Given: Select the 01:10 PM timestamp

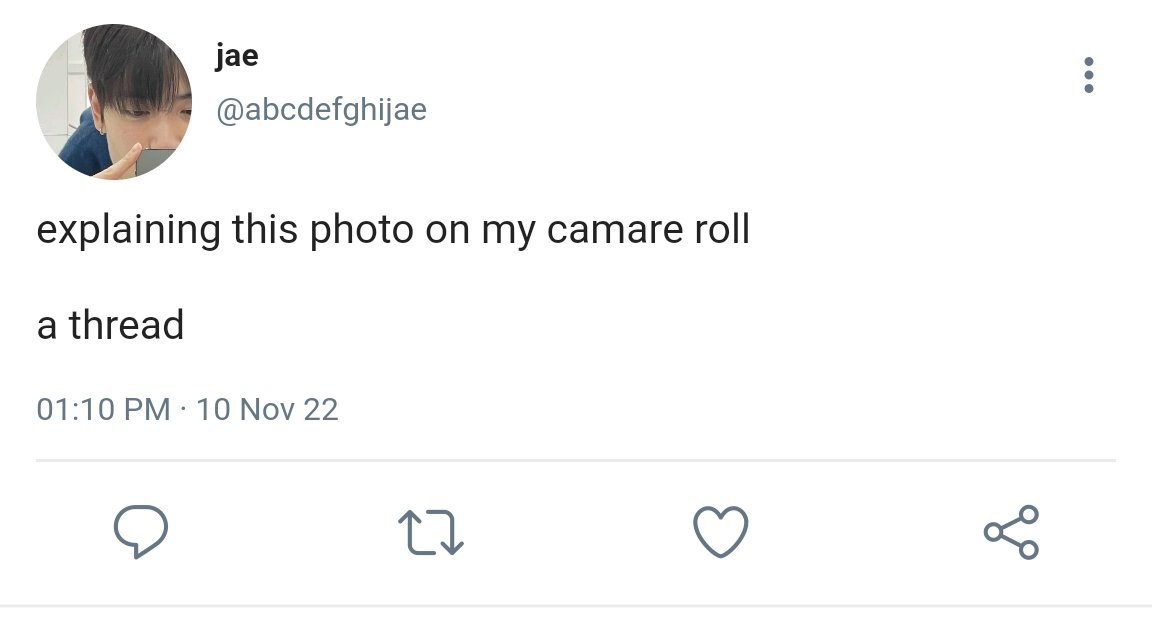Looking at the screenshot, I should click(104, 409).
